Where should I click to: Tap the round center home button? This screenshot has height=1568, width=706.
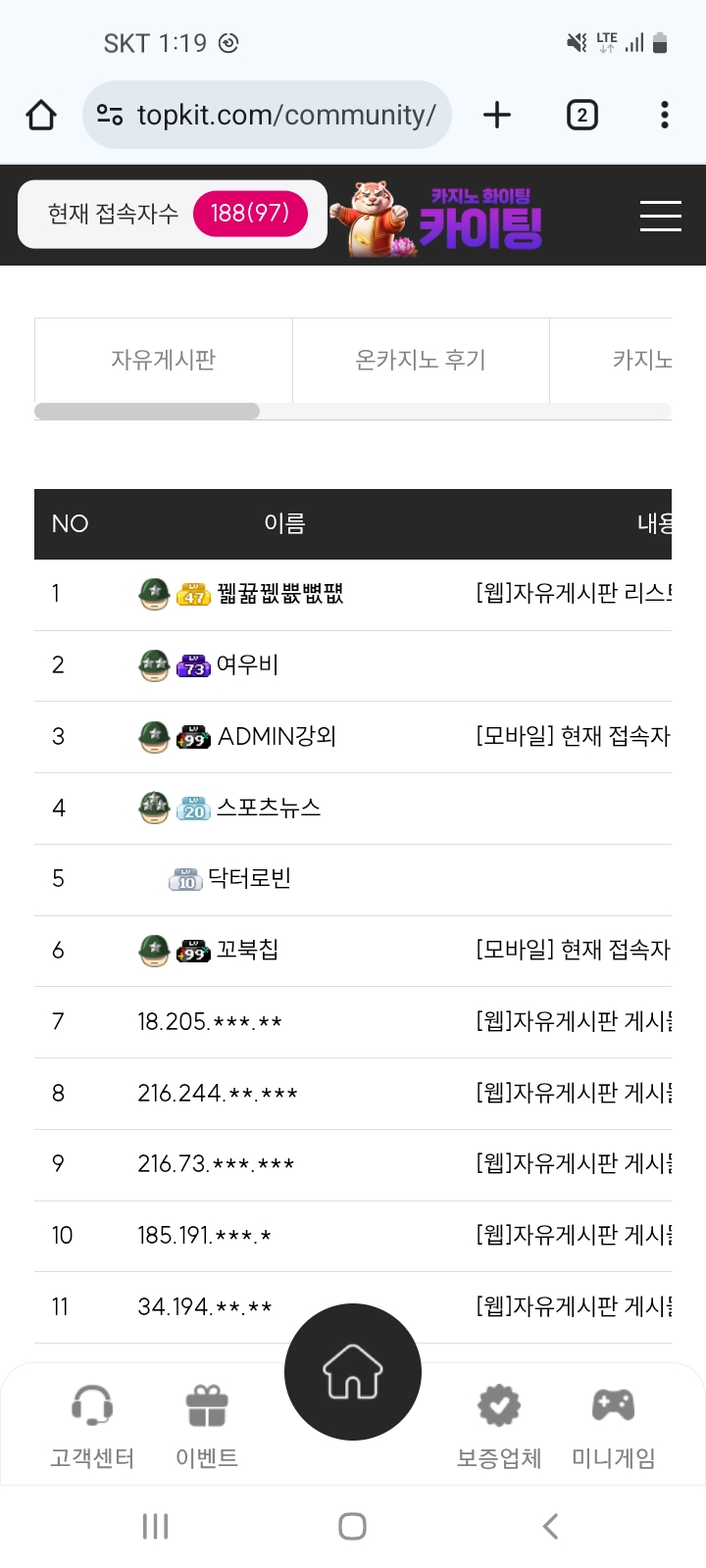(x=353, y=1372)
